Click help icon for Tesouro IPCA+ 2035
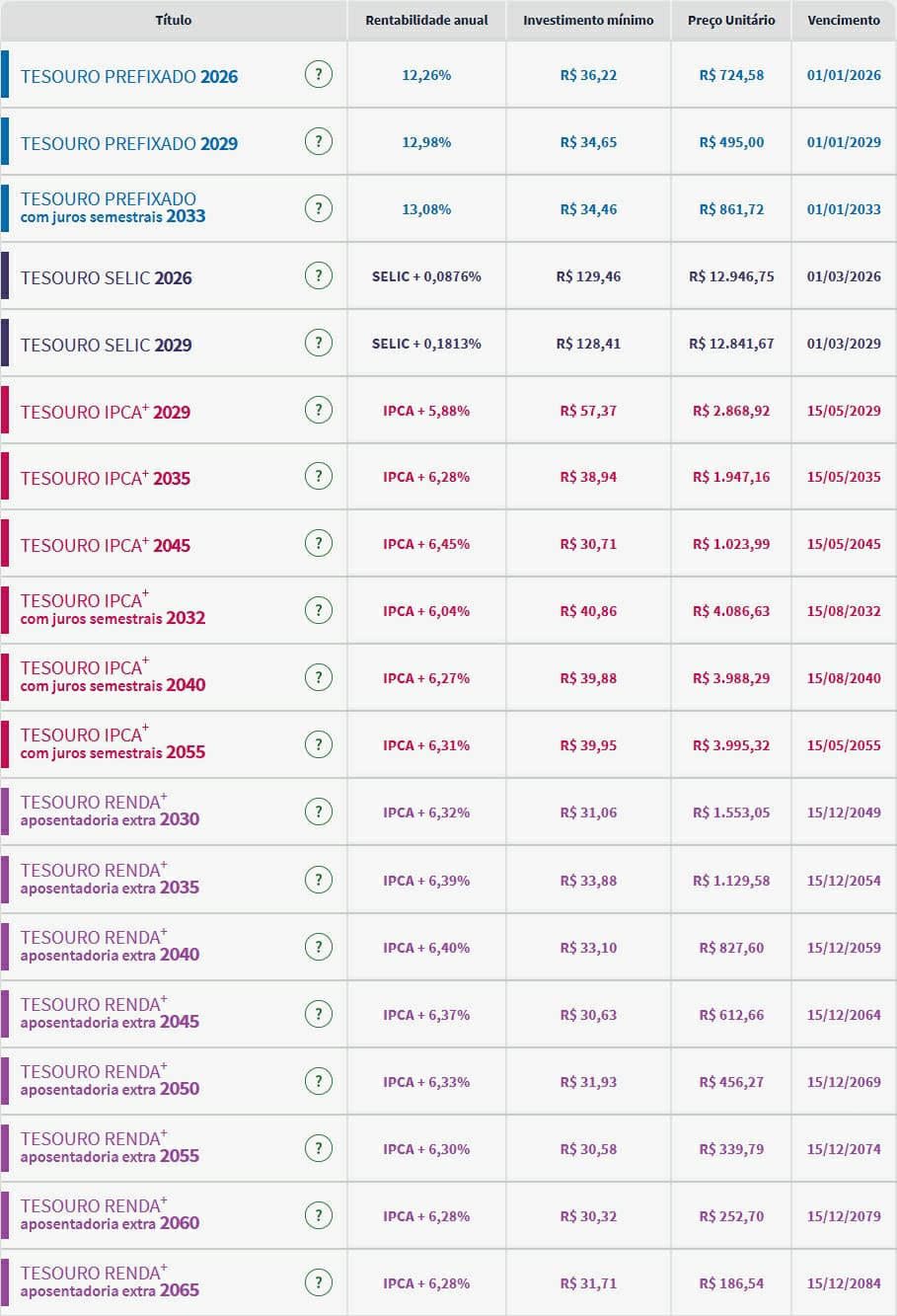The height and width of the screenshot is (1316, 897). click(x=318, y=477)
